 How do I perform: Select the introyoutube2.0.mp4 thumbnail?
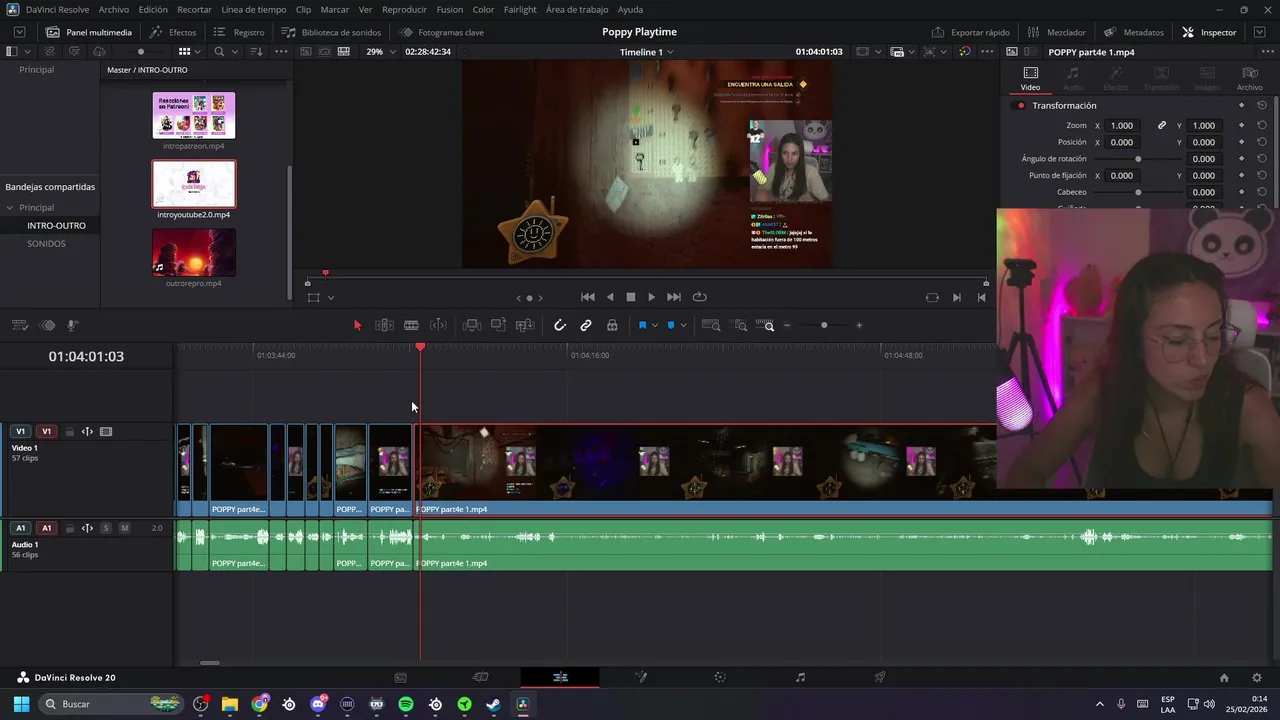coord(194,184)
